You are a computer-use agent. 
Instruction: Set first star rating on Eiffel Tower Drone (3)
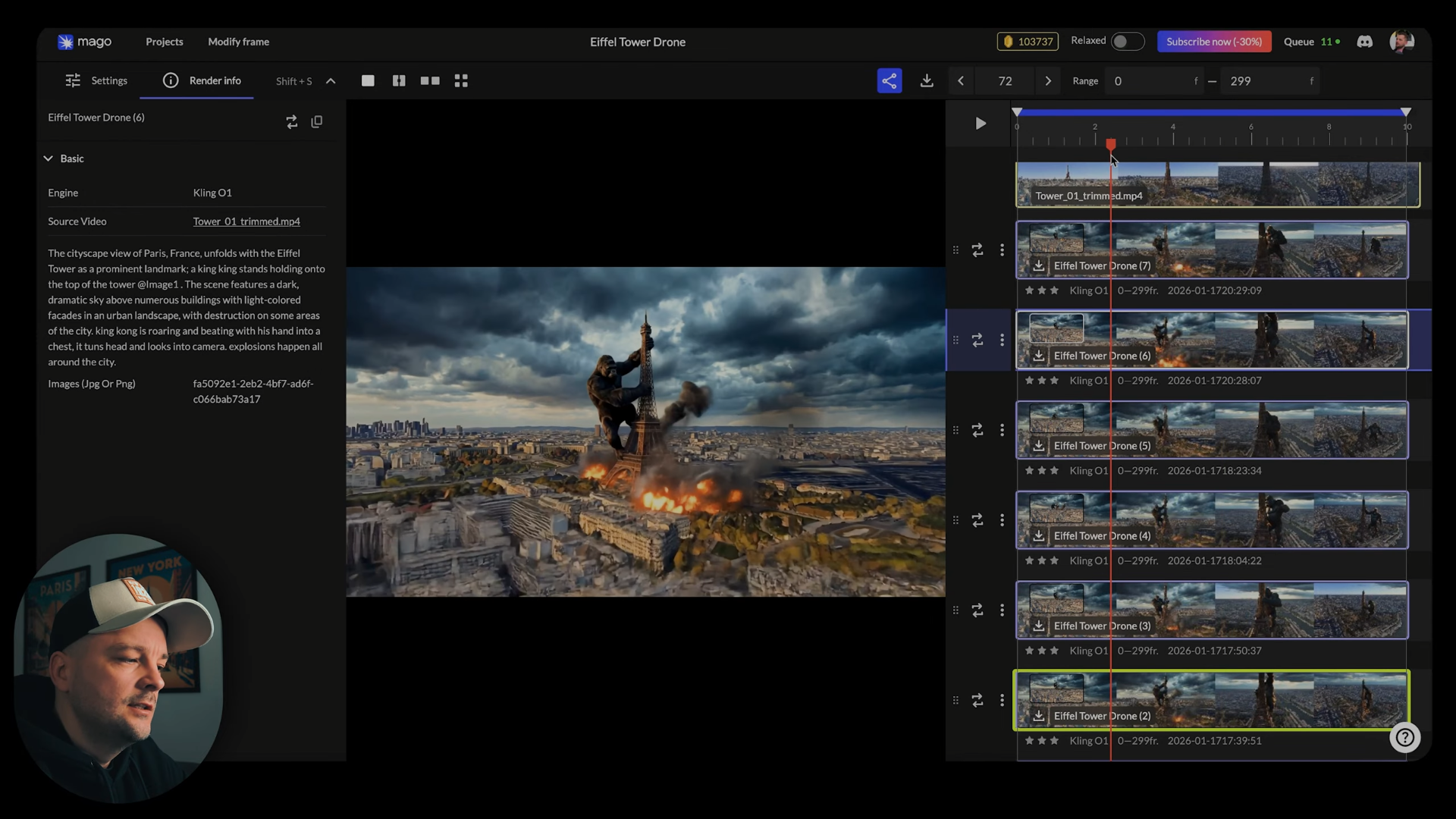(x=1029, y=651)
